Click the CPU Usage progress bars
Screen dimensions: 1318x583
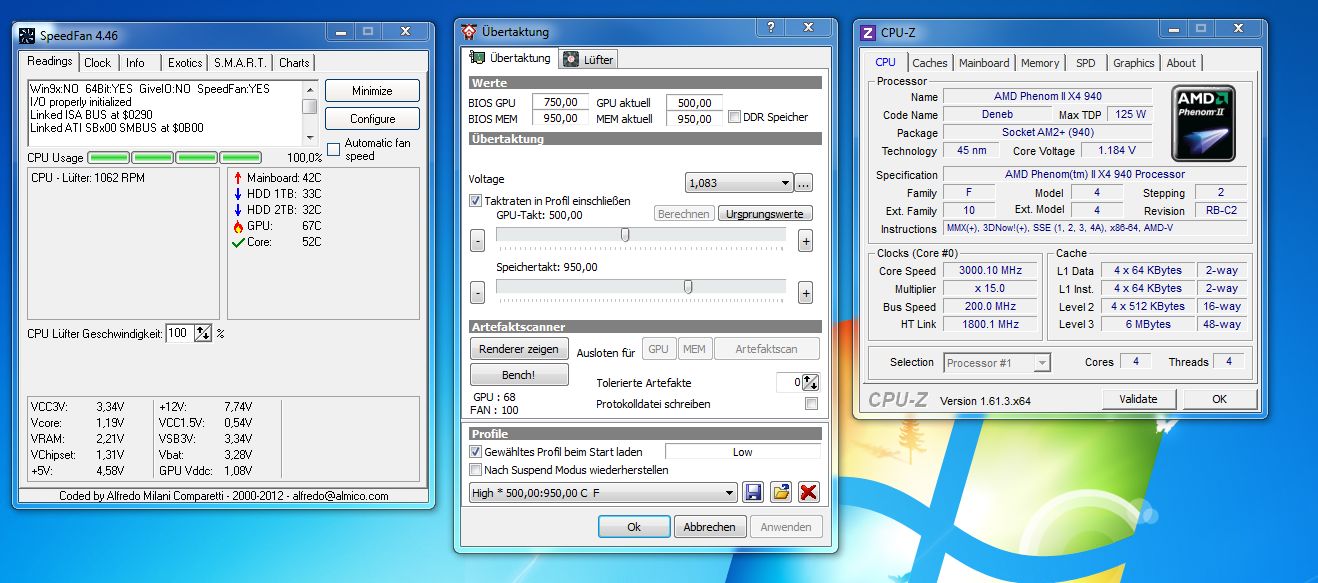click(x=175, y=157)
